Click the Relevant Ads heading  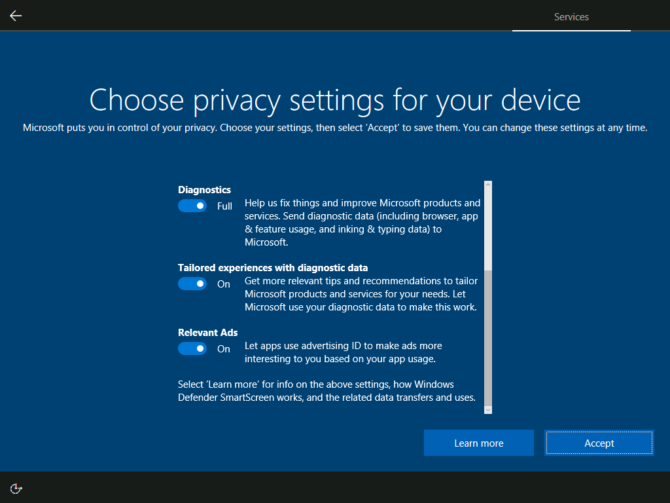coord(208,332)
